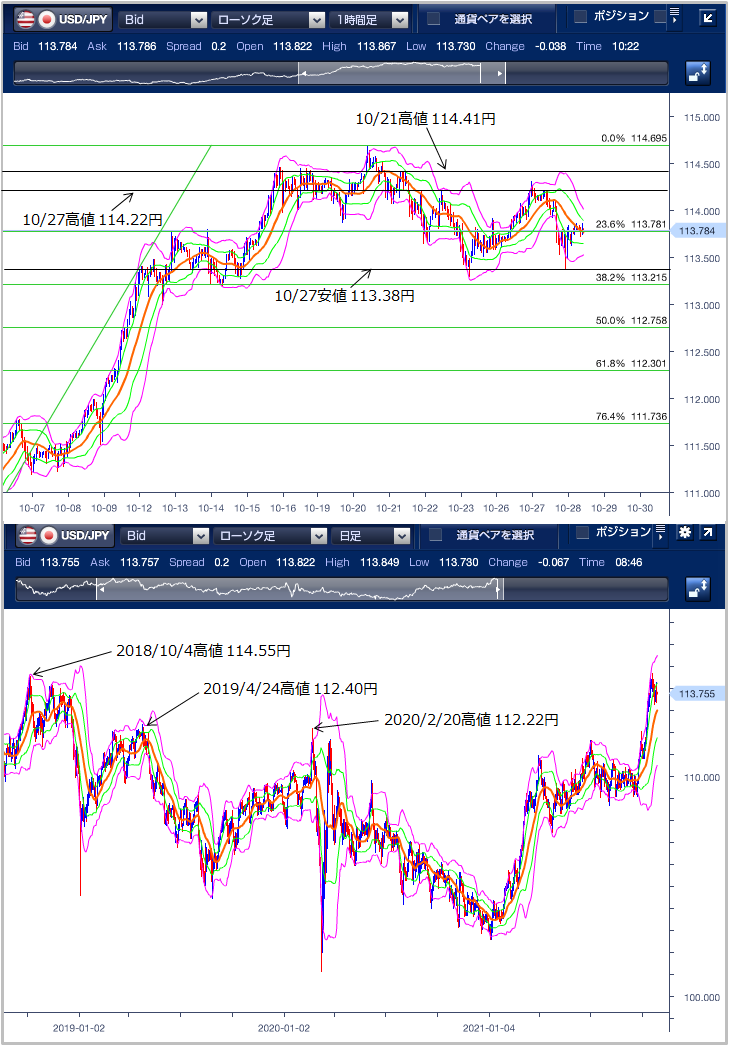This screenshot has height=1046, width=729.
Task: Click shrink arrow icon in hourly chart
Action: click(707, 17)
